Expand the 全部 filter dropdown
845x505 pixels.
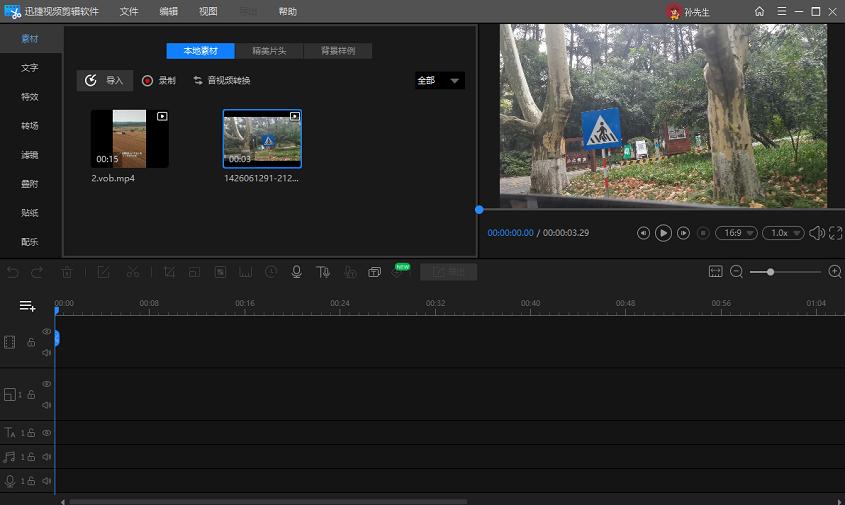440,81
